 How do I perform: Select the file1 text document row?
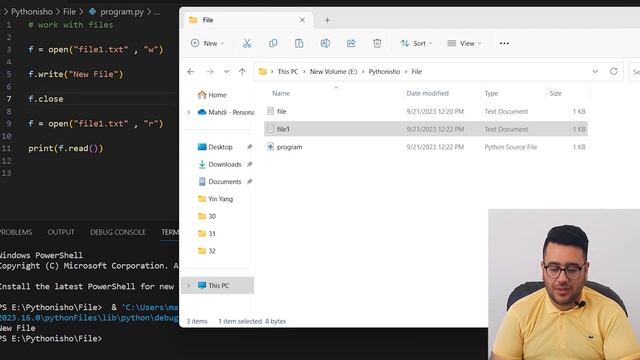[x=426, y=129]
